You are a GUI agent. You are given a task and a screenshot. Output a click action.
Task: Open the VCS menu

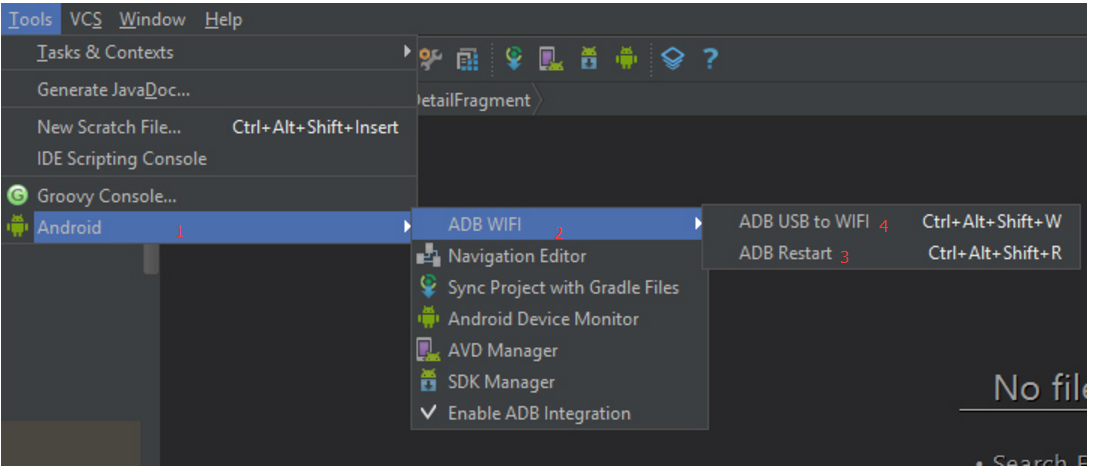(86, 19)
